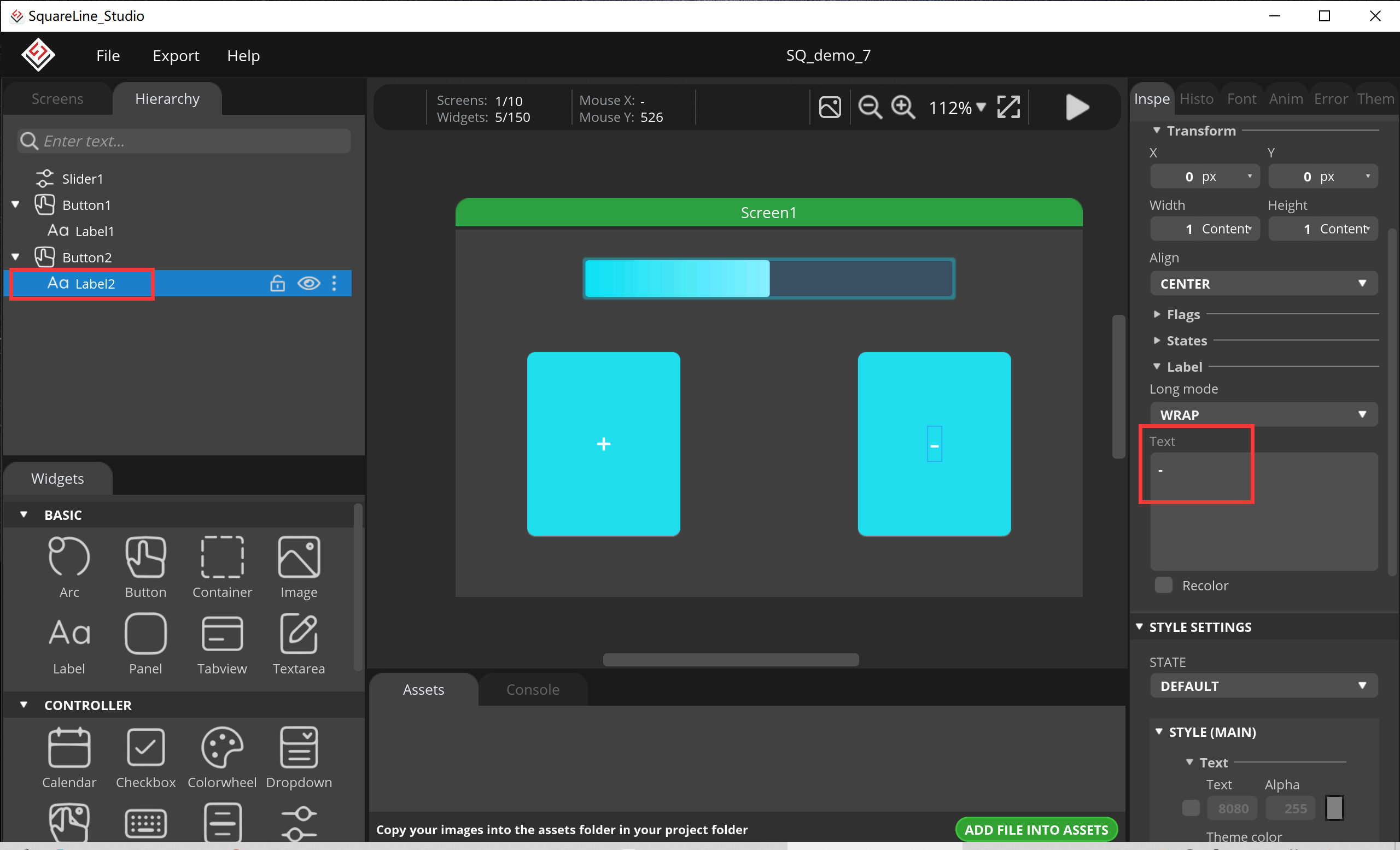
Task: Select Button2 in hierarchy tree
Action: pos(87,257)
